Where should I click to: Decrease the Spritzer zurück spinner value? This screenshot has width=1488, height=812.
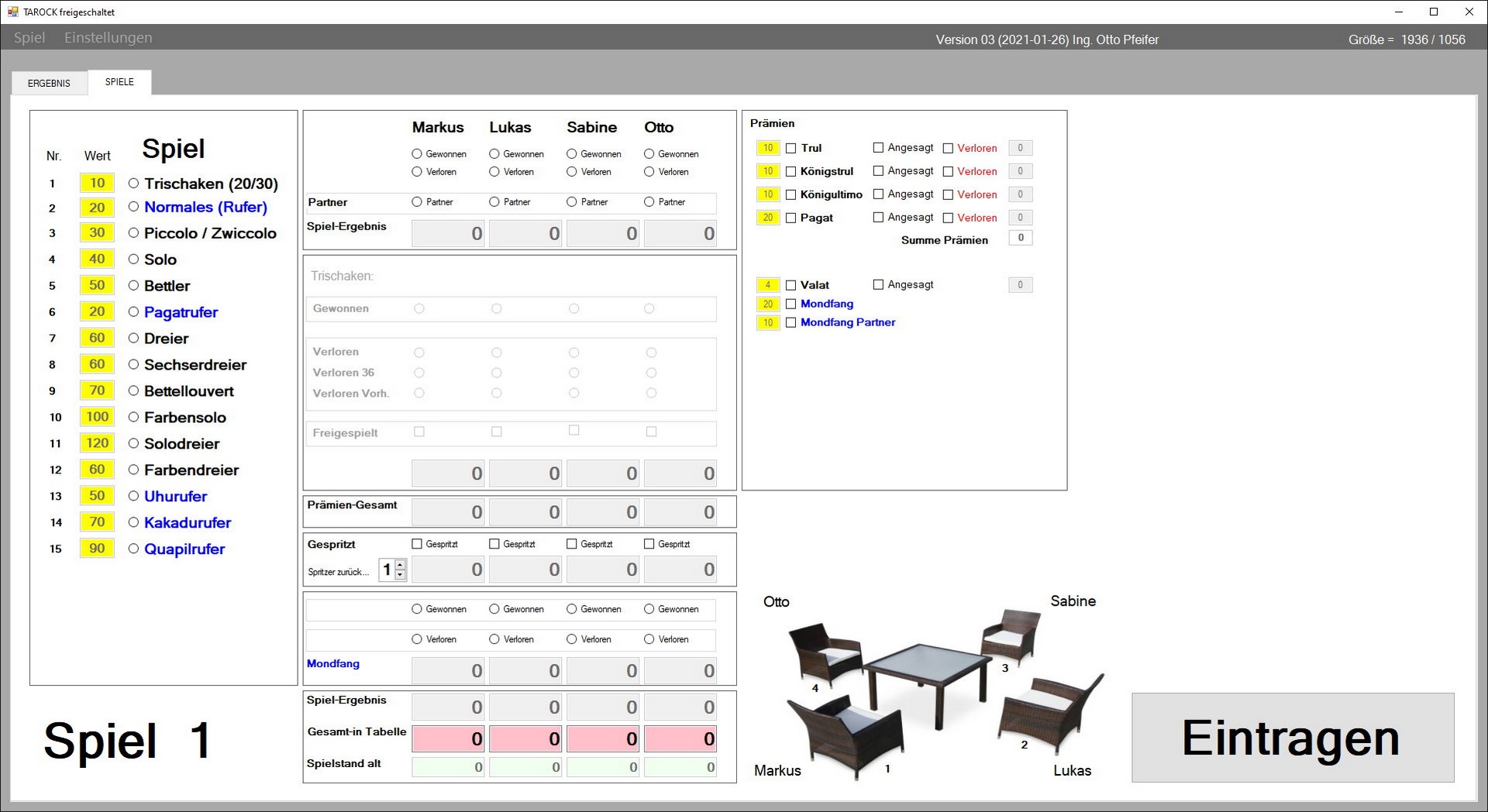pyautogui.click(x=400, y=575)
